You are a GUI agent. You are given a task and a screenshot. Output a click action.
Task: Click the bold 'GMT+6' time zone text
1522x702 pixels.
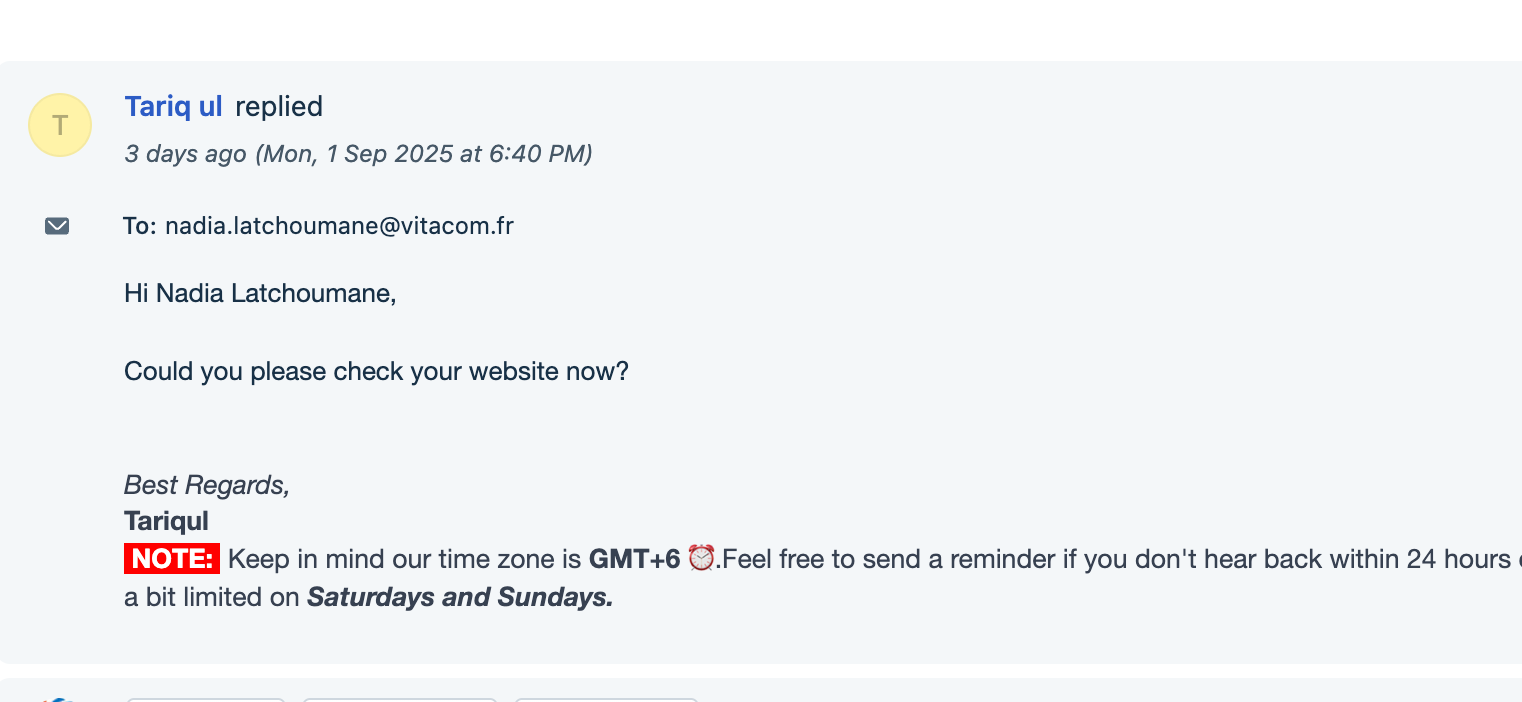634,558
